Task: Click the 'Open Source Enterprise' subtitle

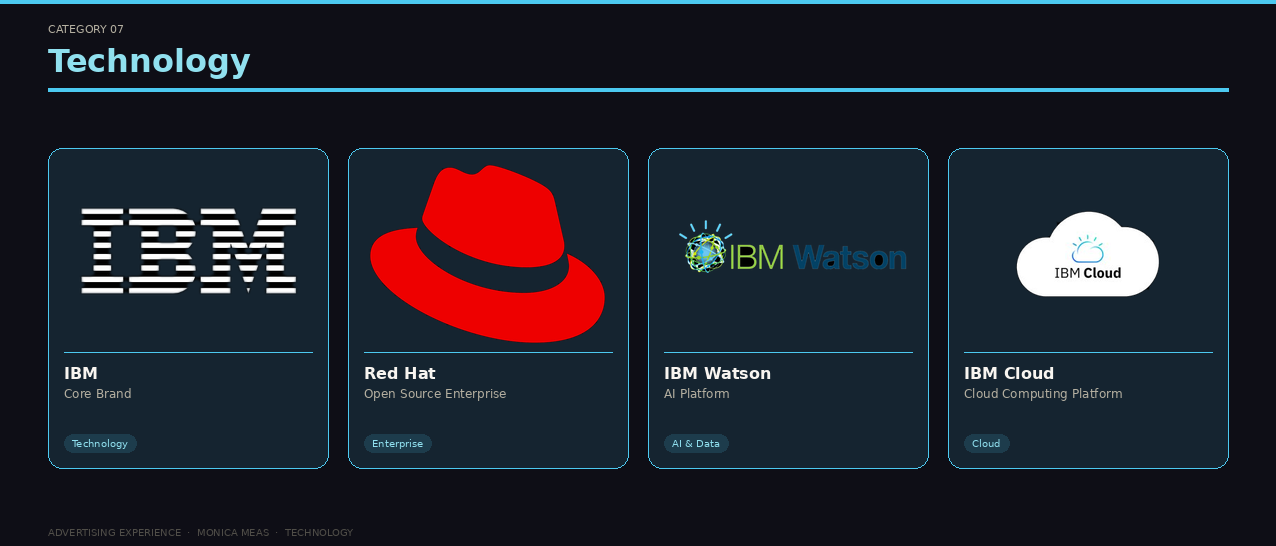Action: point(435,394)
